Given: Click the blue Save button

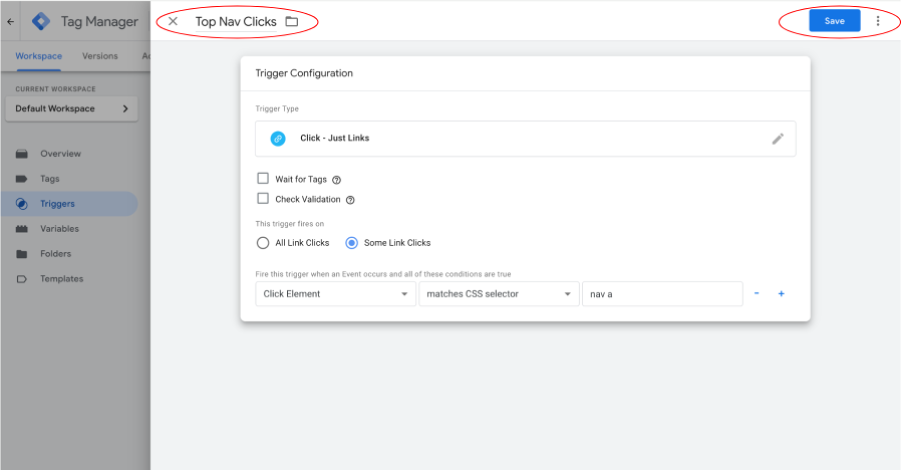Looking at the screenshot, I should 834,21.
